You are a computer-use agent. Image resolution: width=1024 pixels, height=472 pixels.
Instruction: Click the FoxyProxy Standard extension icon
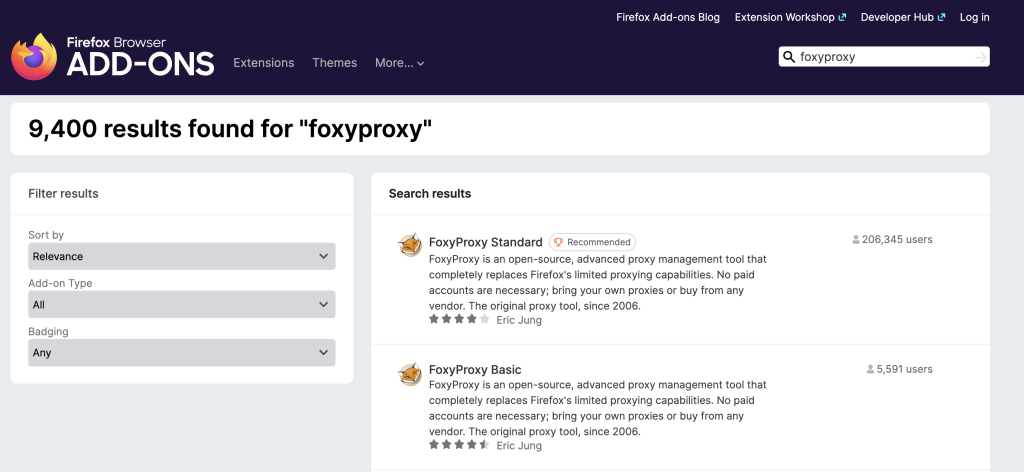410,245
